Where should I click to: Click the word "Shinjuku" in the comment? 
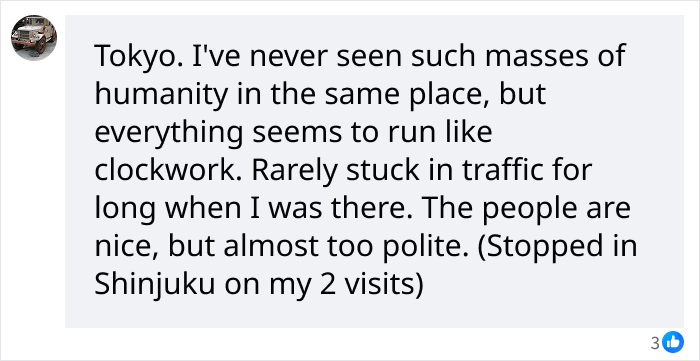pyautogui.click(x=155, y=286)
